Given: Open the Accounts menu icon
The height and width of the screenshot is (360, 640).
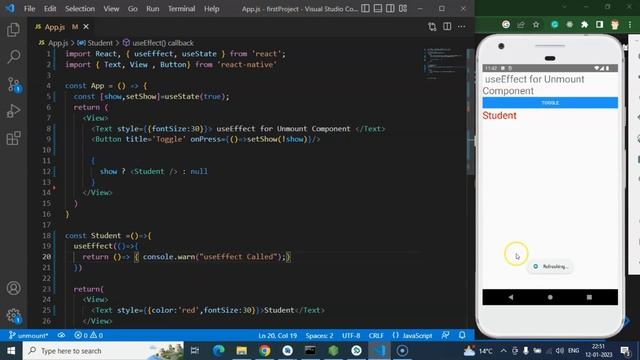Looking at the screenshot, I should point(13,288).
